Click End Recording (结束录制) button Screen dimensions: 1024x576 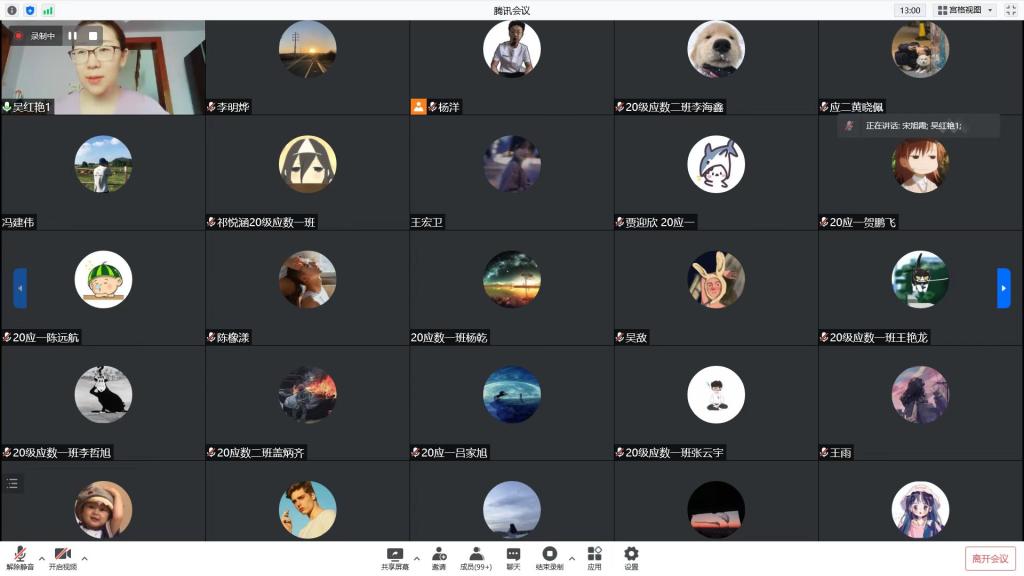[x=549, y=554]
